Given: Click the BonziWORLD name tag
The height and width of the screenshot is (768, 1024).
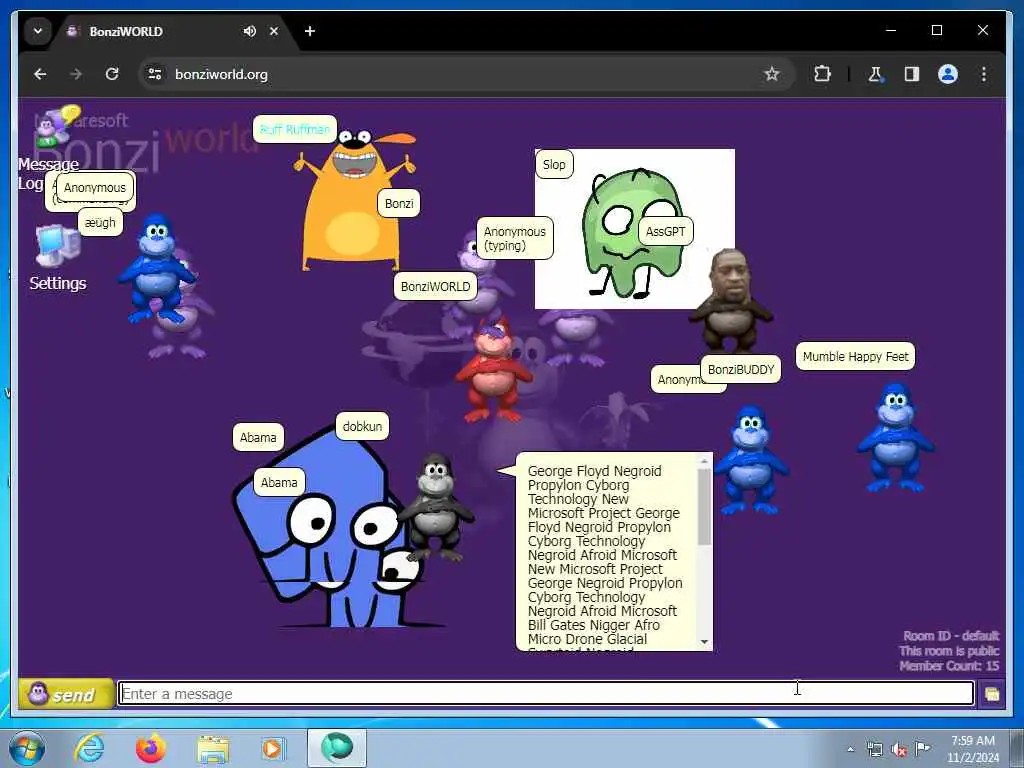Looking at the screenshot, I should pos(436,286).
